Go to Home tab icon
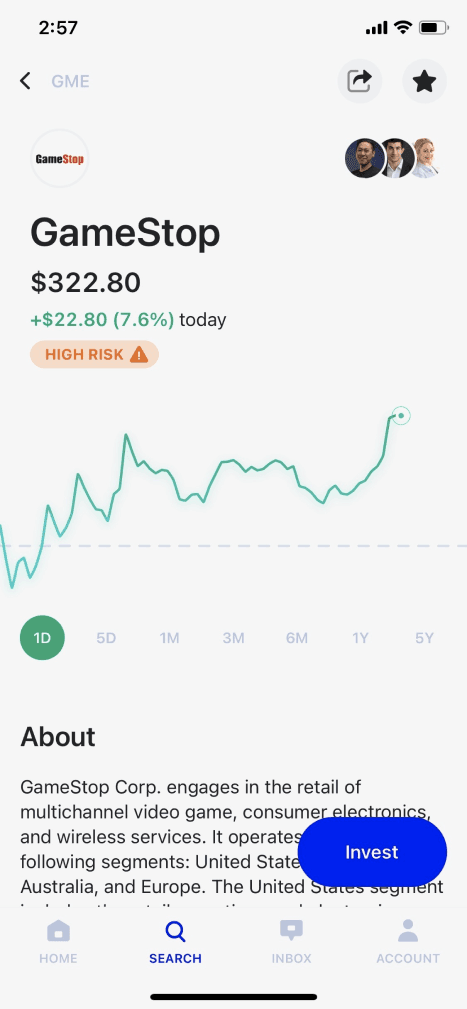Screen dimensions: 467x1009 point(59,930)
